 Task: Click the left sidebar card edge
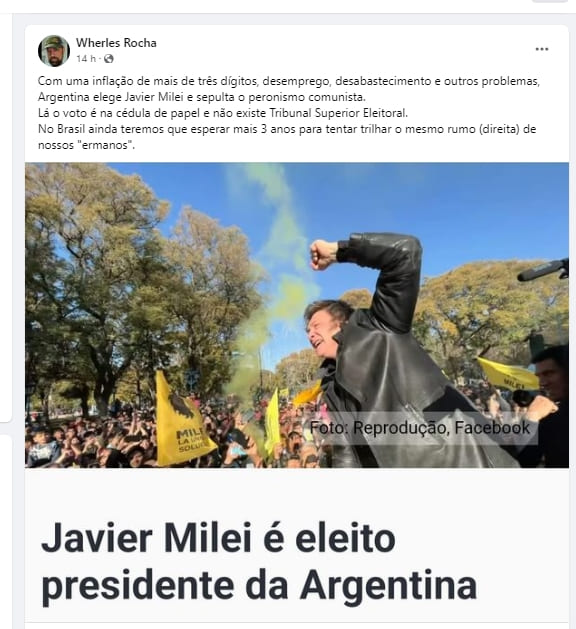click(6, 217)
